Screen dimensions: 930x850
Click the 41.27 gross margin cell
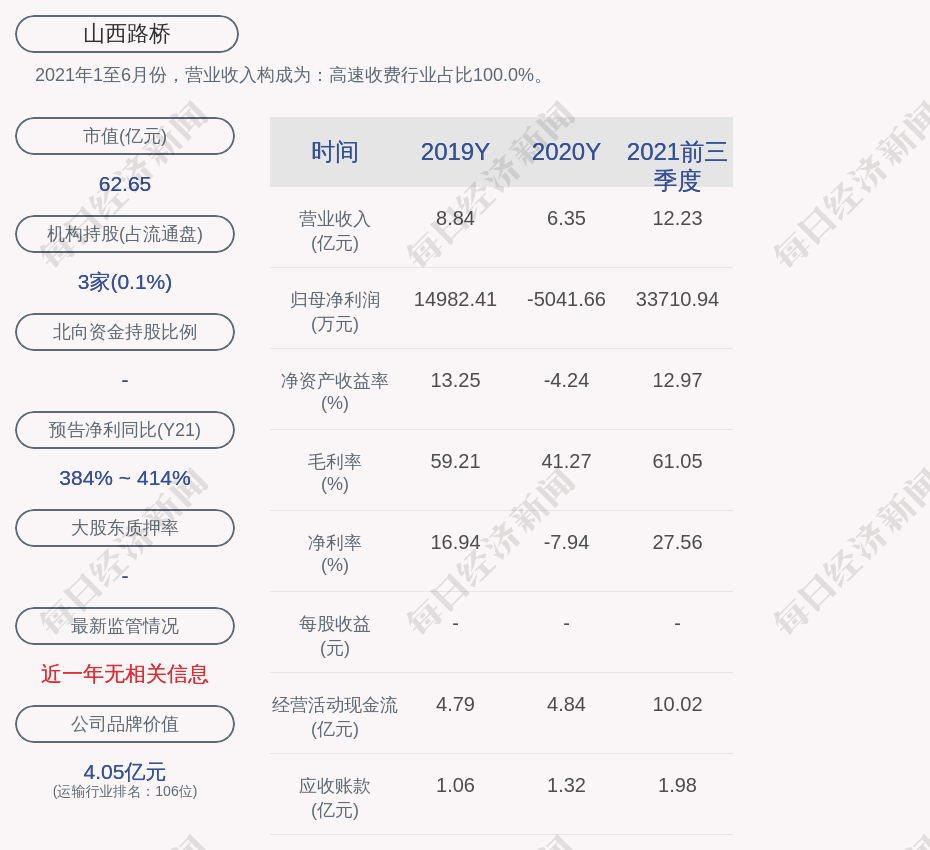(566, 461)
